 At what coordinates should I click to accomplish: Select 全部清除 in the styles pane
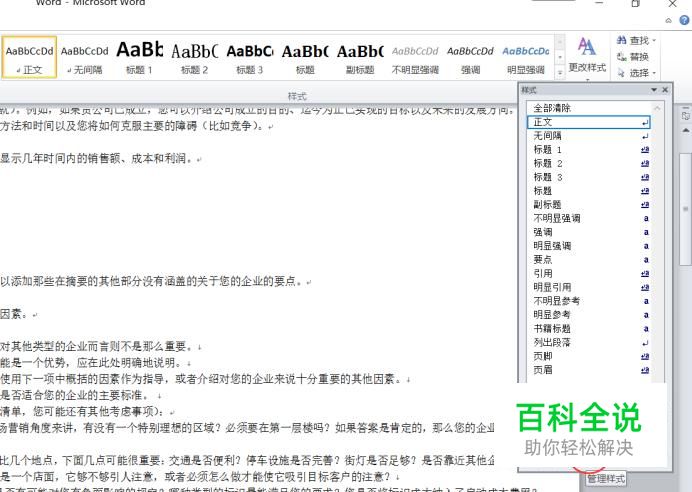pyautogui.click(x=589, y=108)
